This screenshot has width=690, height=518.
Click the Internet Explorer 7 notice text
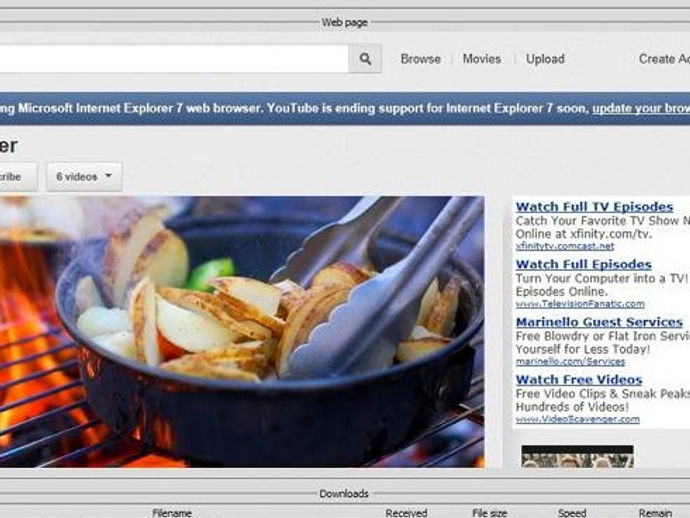[x=294, y=108]
